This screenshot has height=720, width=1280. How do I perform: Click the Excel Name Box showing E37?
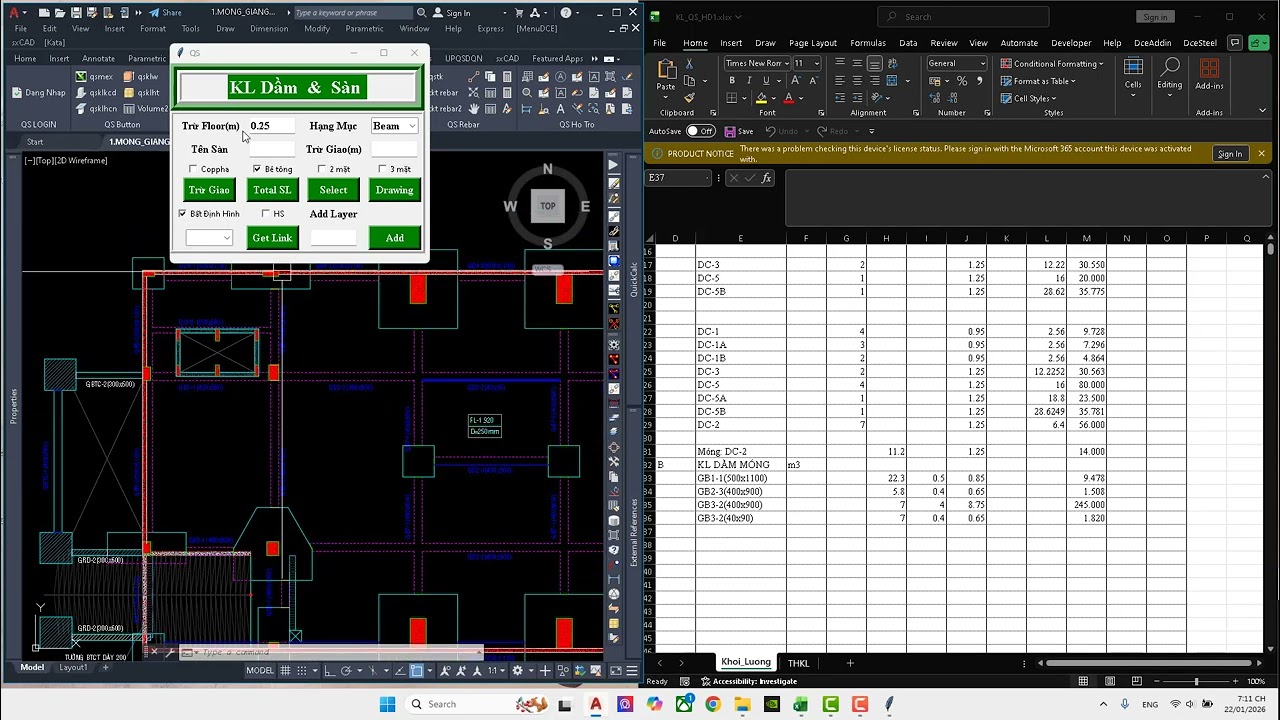(678, 178)
